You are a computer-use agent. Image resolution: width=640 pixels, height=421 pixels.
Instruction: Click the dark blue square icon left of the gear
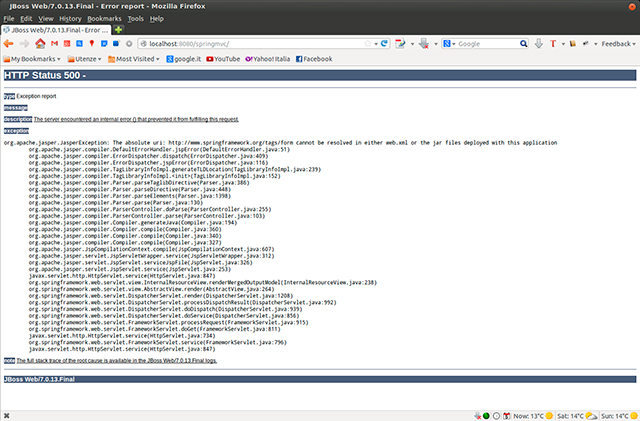pos(116,43)
